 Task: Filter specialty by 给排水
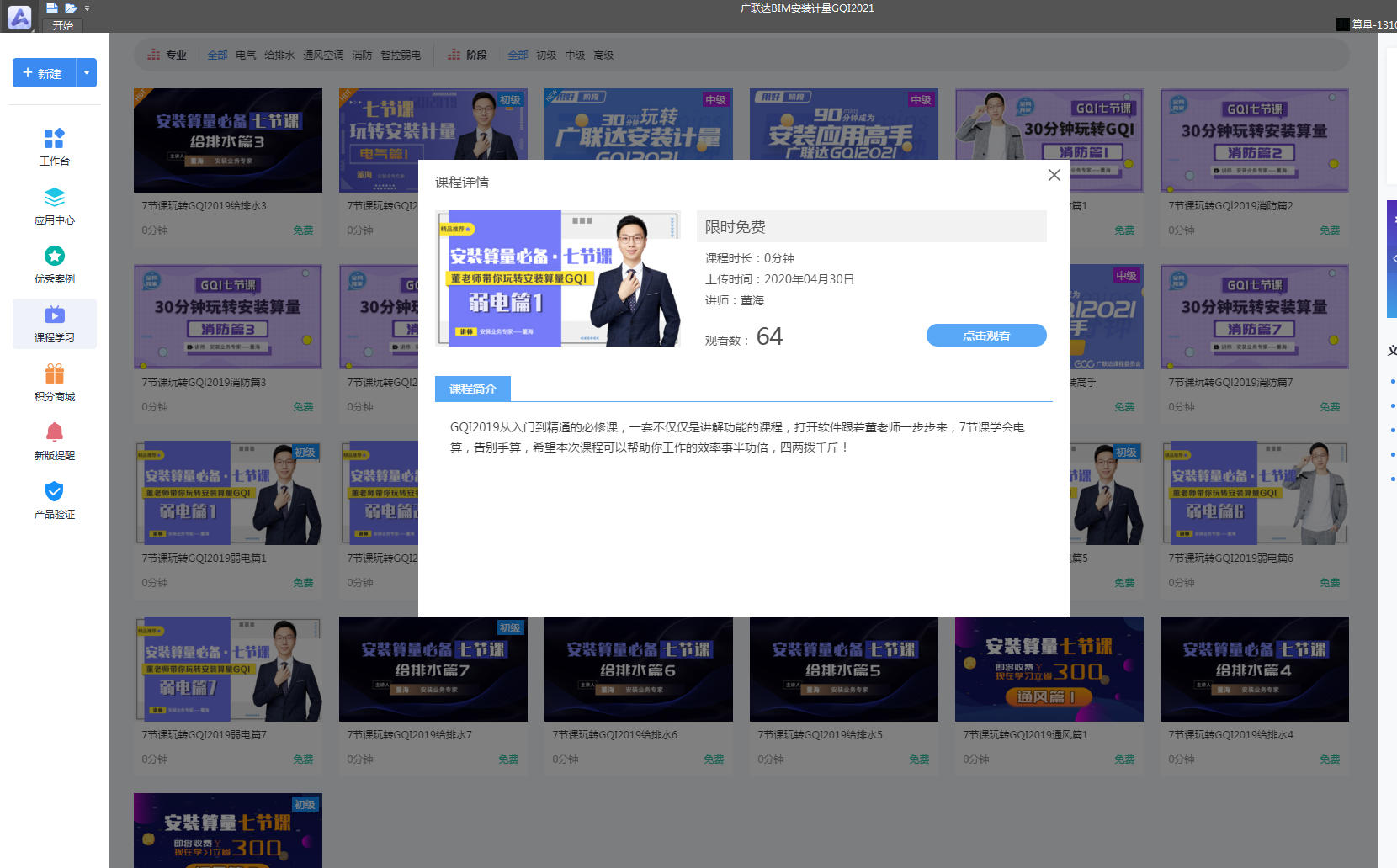(279, 56)
